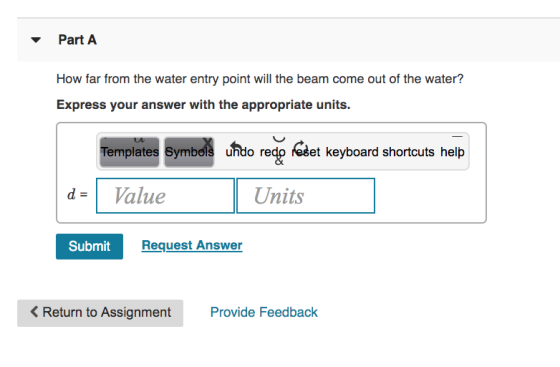
Task: Click the 'Express your answer' instruction text
Action: (x=204, y=105)
